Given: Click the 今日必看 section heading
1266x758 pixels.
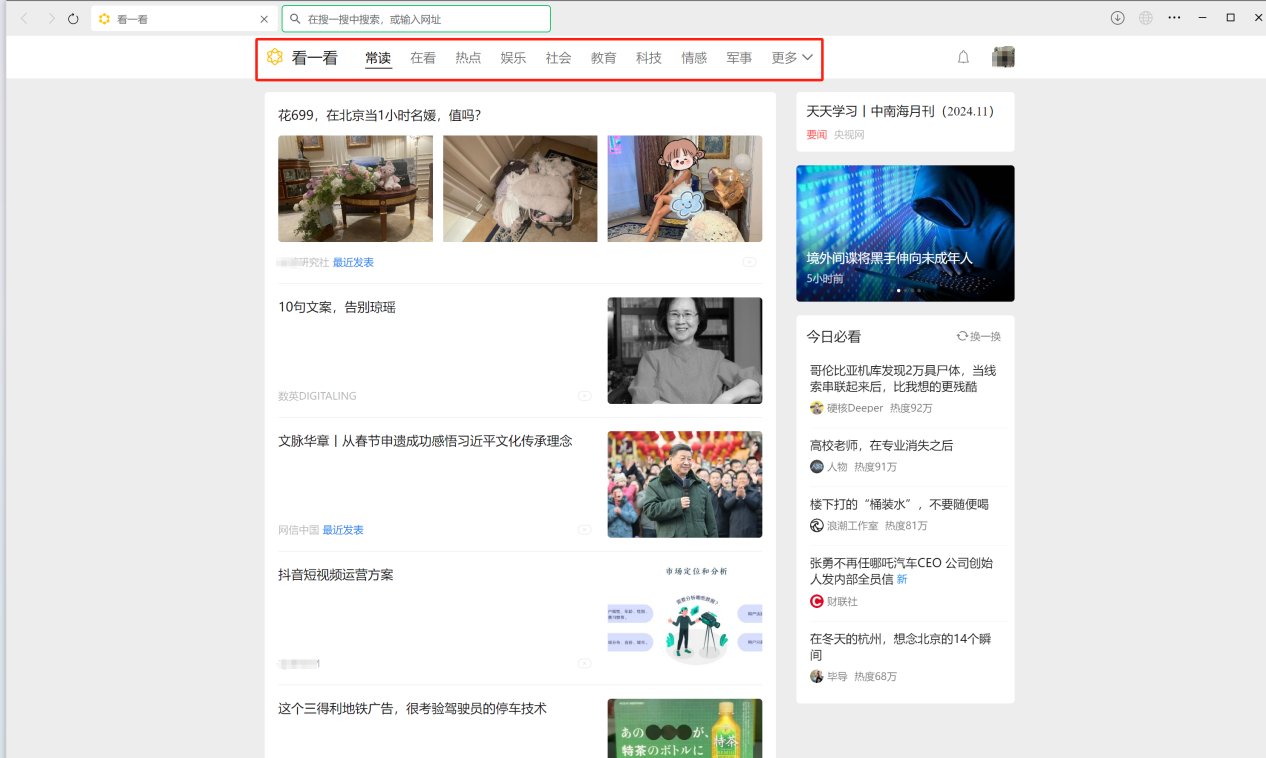Looking at the screenshot, I should (x=834, y=337).
